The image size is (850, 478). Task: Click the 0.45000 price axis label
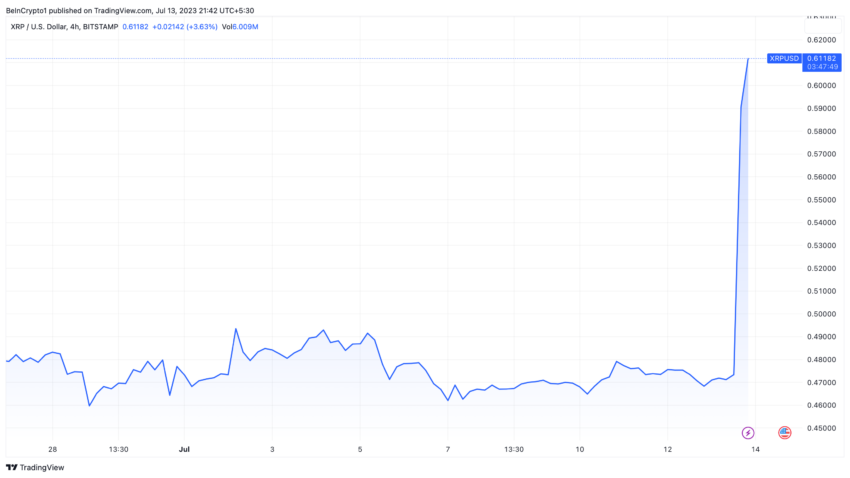click(819, 428)
